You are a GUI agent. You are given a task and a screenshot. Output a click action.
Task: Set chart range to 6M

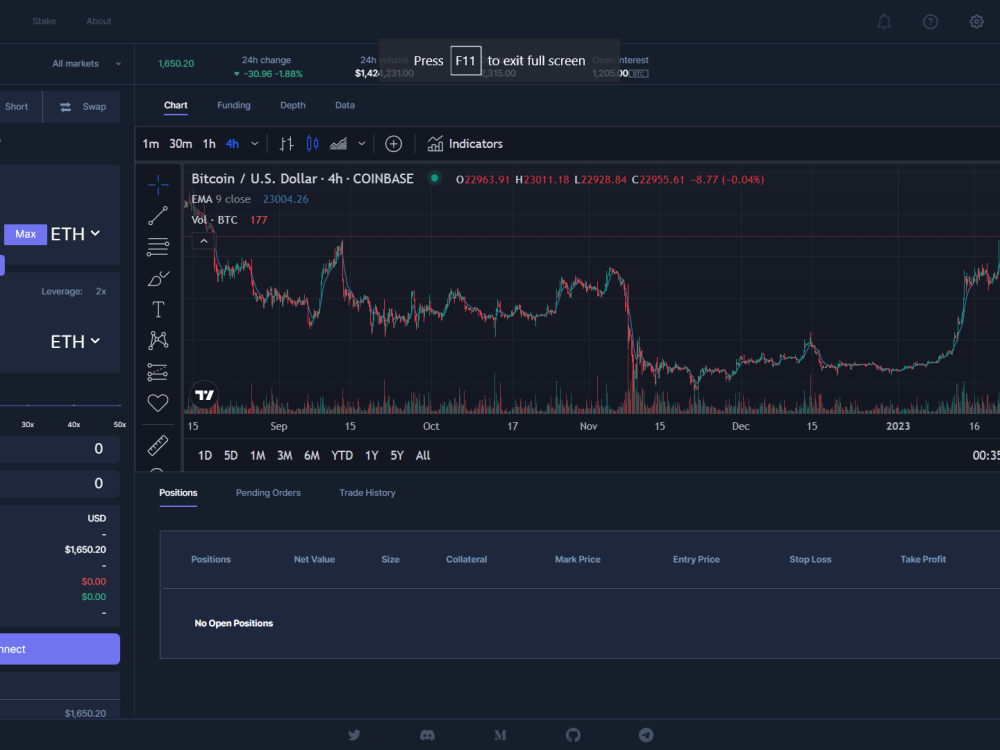click(x=312, y=456)
